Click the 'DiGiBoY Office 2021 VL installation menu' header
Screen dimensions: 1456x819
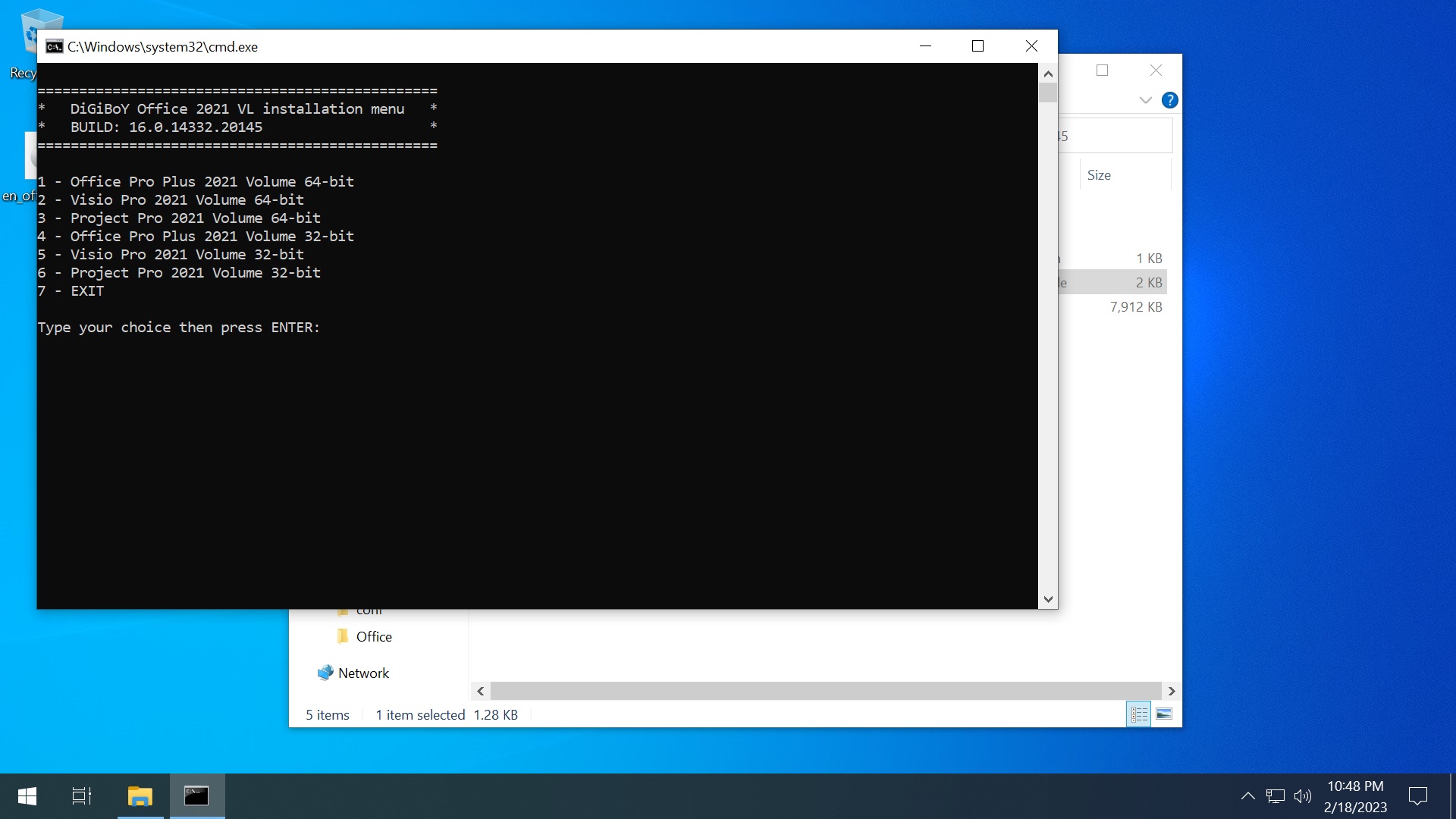coord(237,109)
